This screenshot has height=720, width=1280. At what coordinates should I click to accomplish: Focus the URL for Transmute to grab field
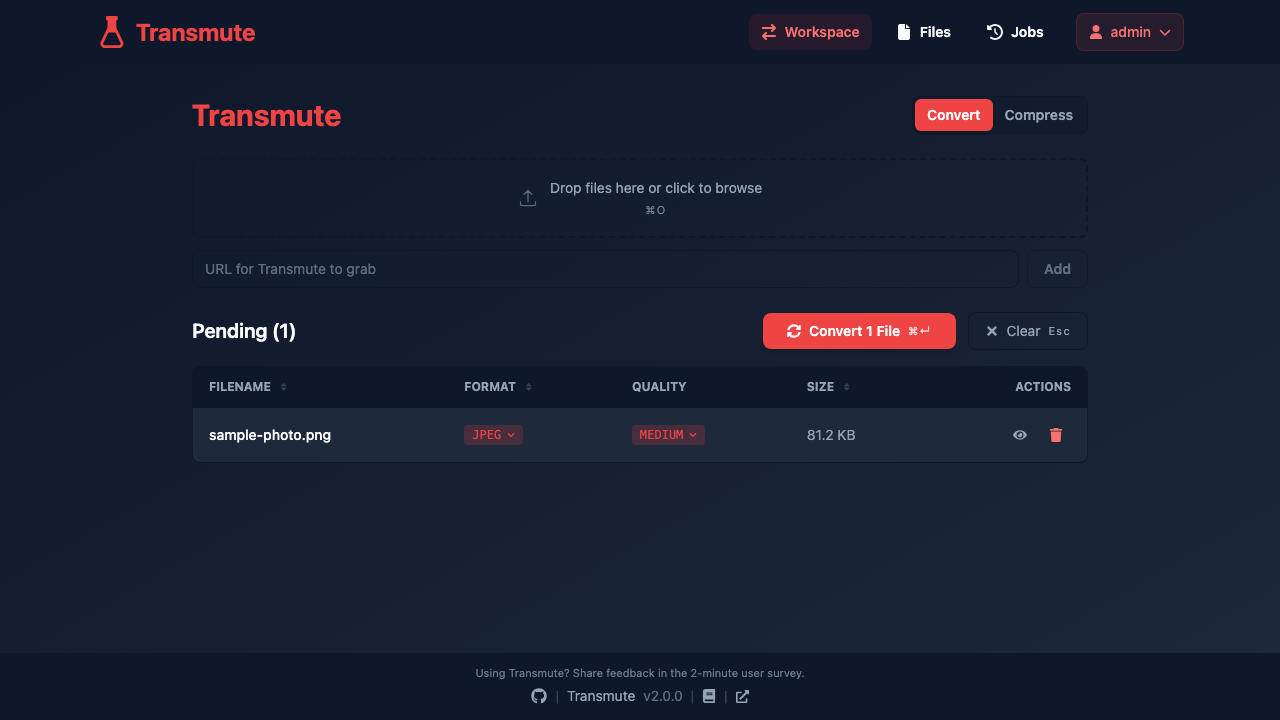605,269
